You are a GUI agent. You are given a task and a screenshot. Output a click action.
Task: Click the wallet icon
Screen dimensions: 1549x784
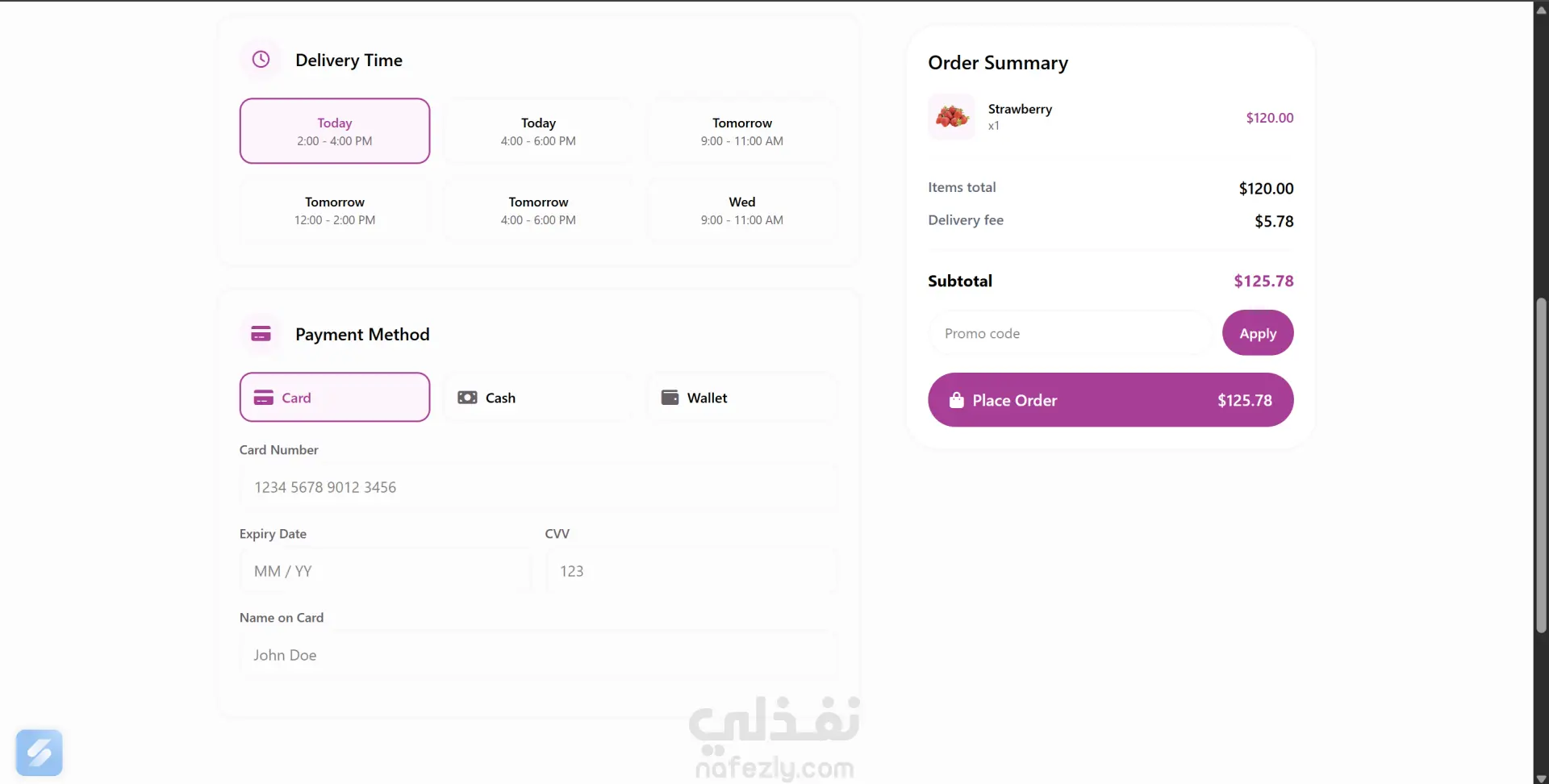pyautogui.click(x=670, y=398)
